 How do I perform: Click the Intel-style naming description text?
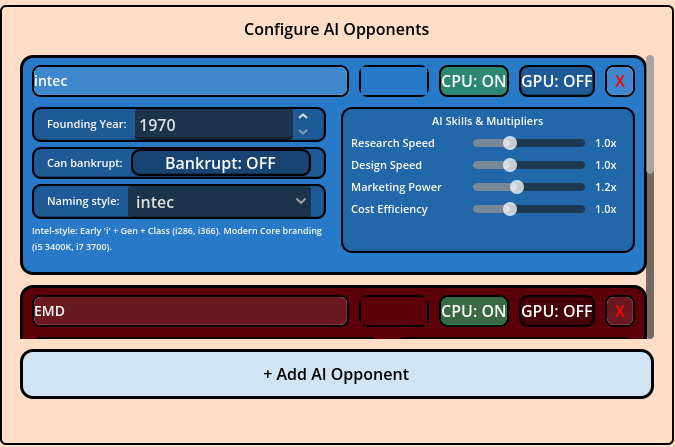coord(177,239)
